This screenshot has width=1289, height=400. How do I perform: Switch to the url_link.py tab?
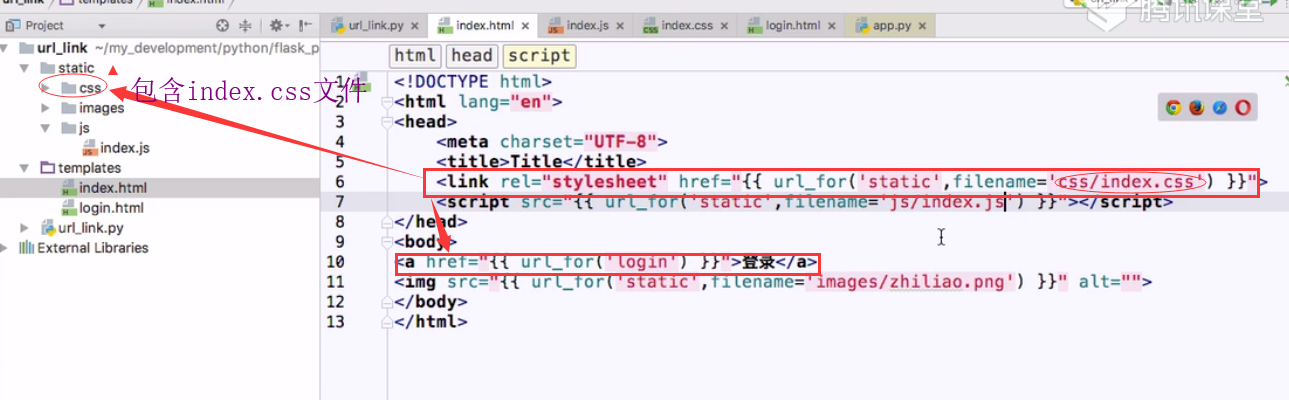point(373,26)
